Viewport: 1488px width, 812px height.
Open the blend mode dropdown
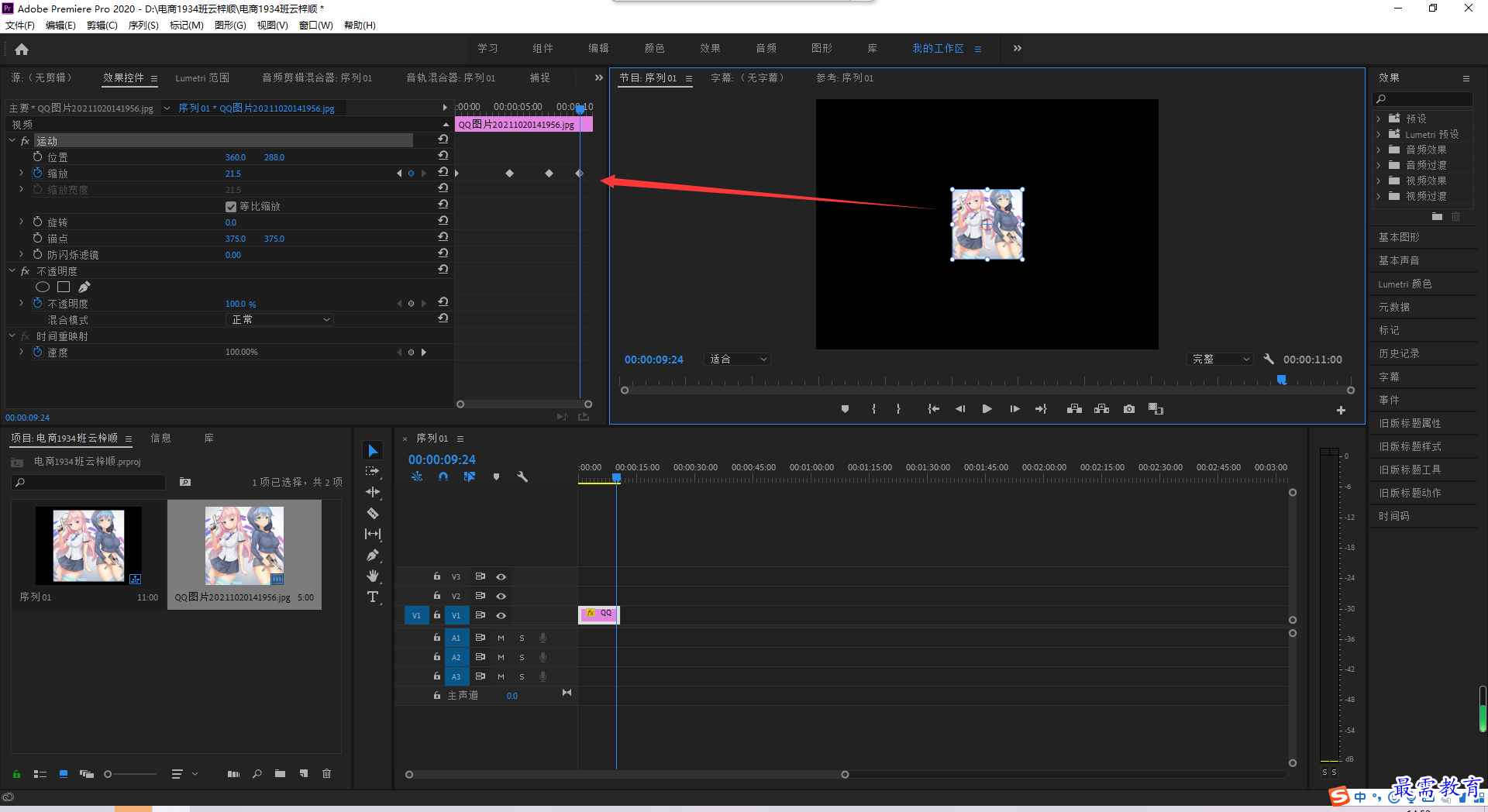point(280,319)
